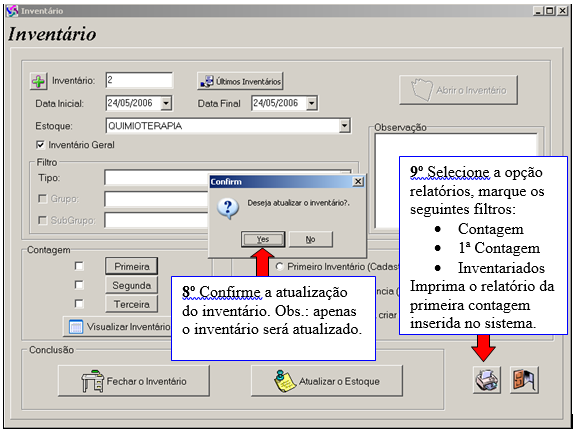Viewport: 576px width, 434px height.
Task: Click the exit door icon
Action: (524, 380)
